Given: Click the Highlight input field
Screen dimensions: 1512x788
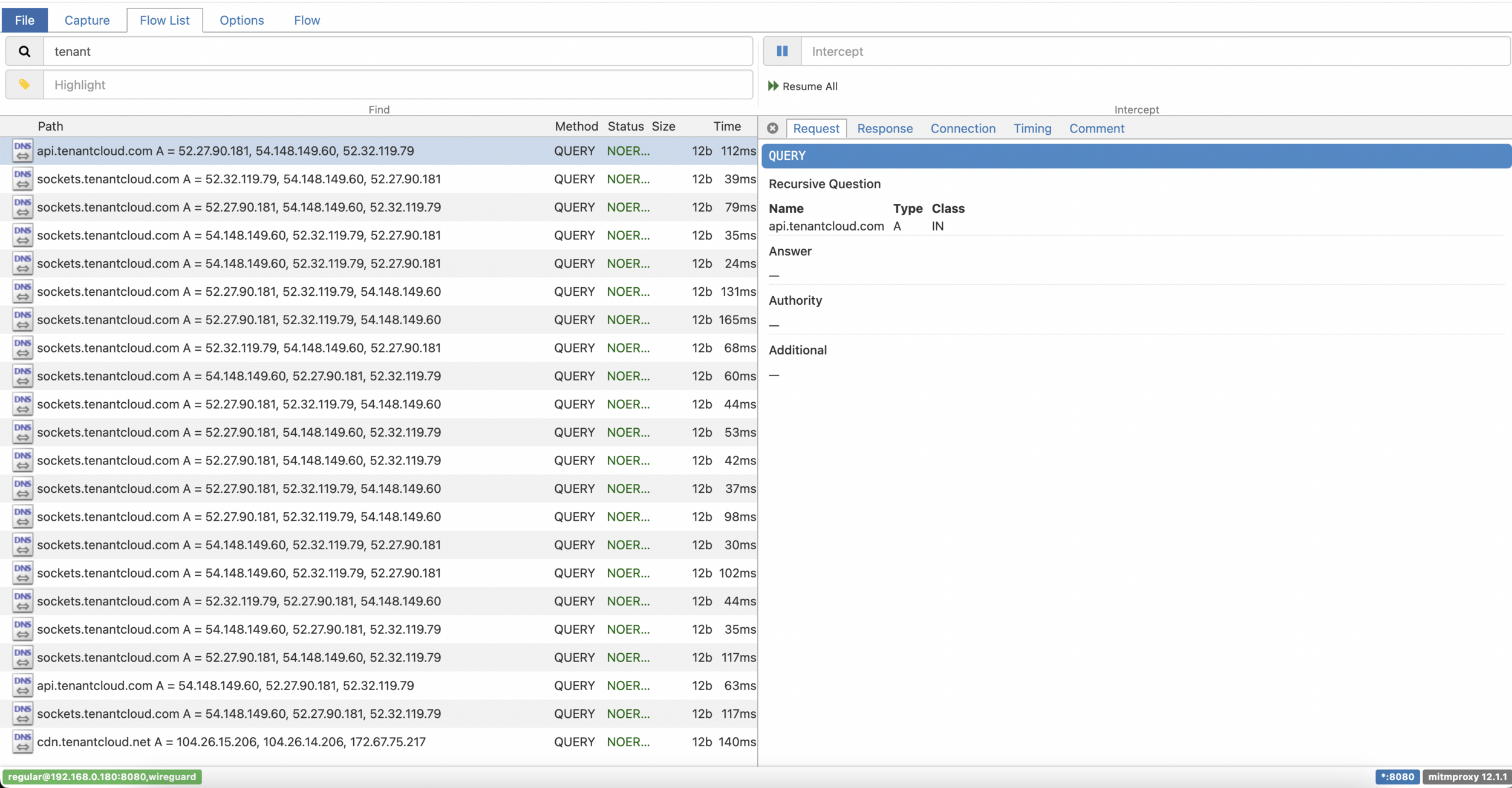Looking at the screenshot, I should [x=397, y=85].
